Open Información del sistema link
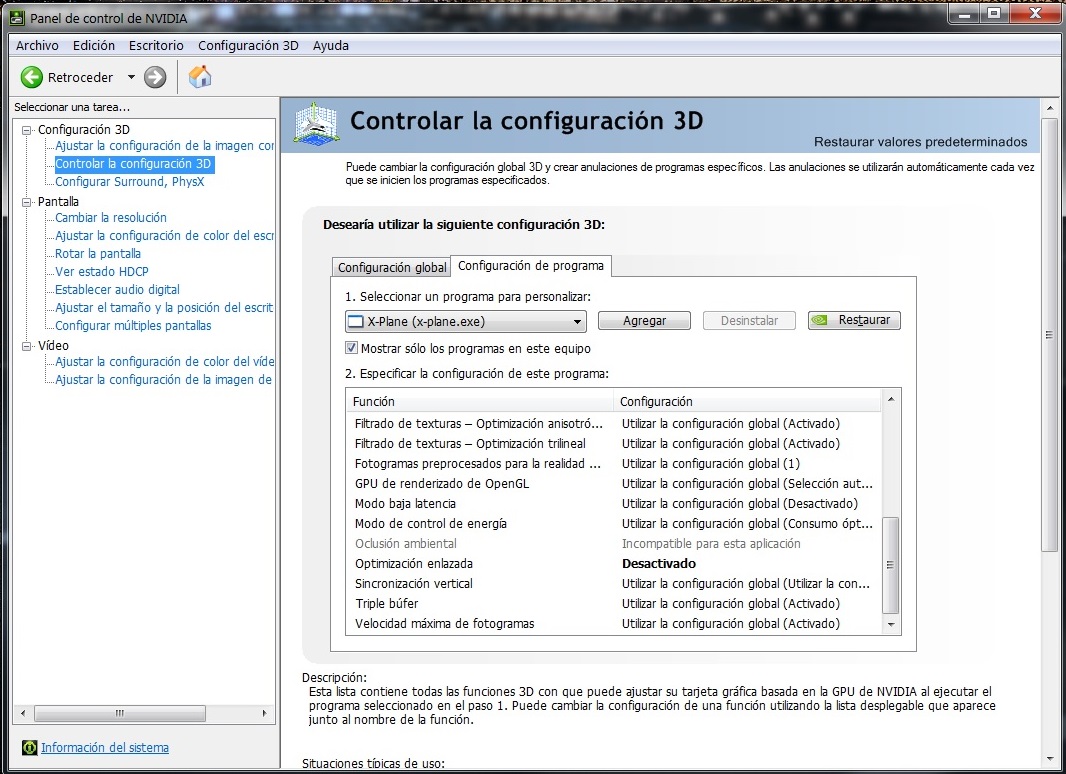 pos(105,747)
